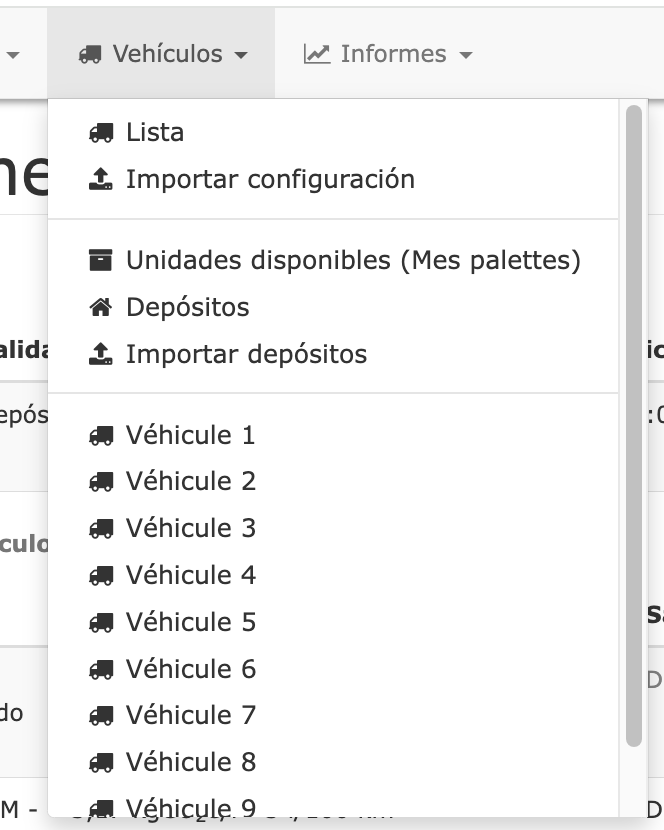Expand the Informes dropdown menu

tap(466, 56)
